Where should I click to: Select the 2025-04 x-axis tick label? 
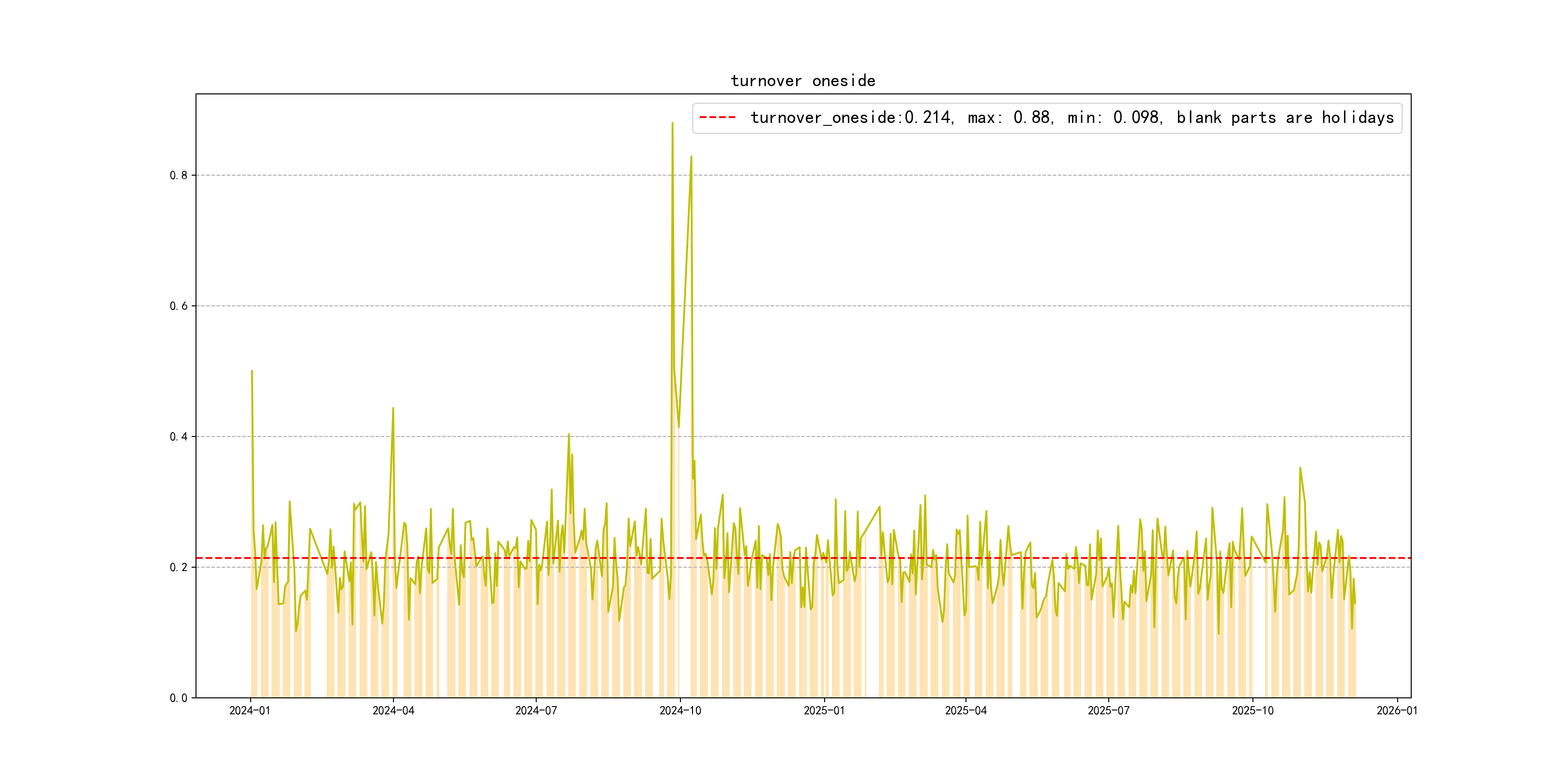965,710
